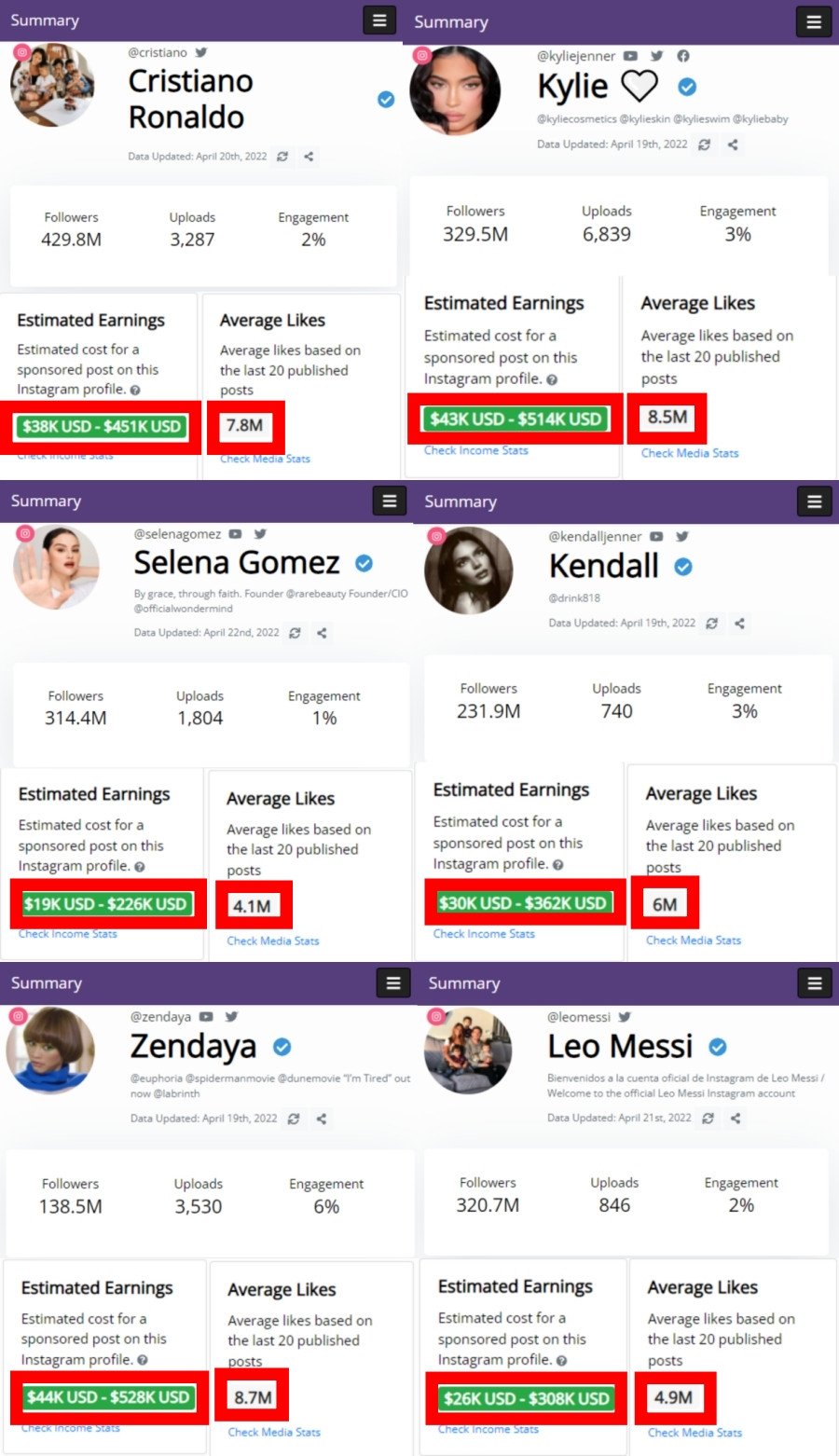This screenshot has width=839, height=1456.
Task: Open Check Media Stats under Selena Gomez's likes
Action: 272,941
